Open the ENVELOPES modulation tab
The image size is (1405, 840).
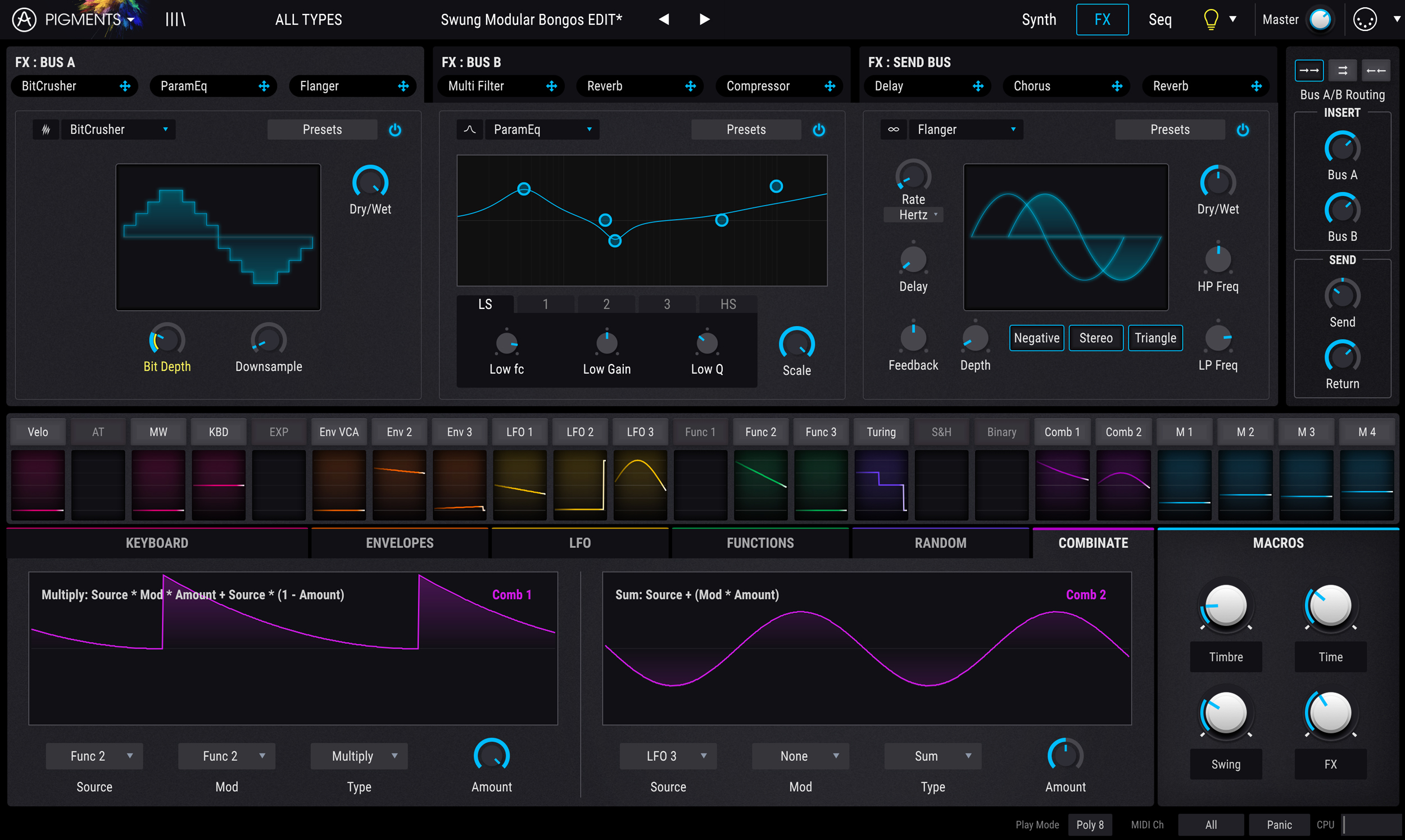[400, 543]
